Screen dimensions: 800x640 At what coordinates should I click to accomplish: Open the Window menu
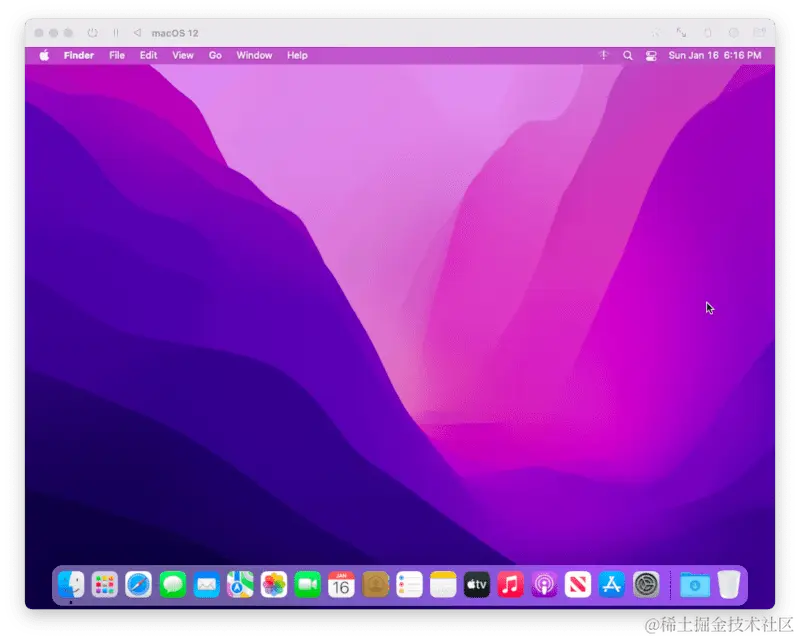pyautogui.click(x=254, y=56)
